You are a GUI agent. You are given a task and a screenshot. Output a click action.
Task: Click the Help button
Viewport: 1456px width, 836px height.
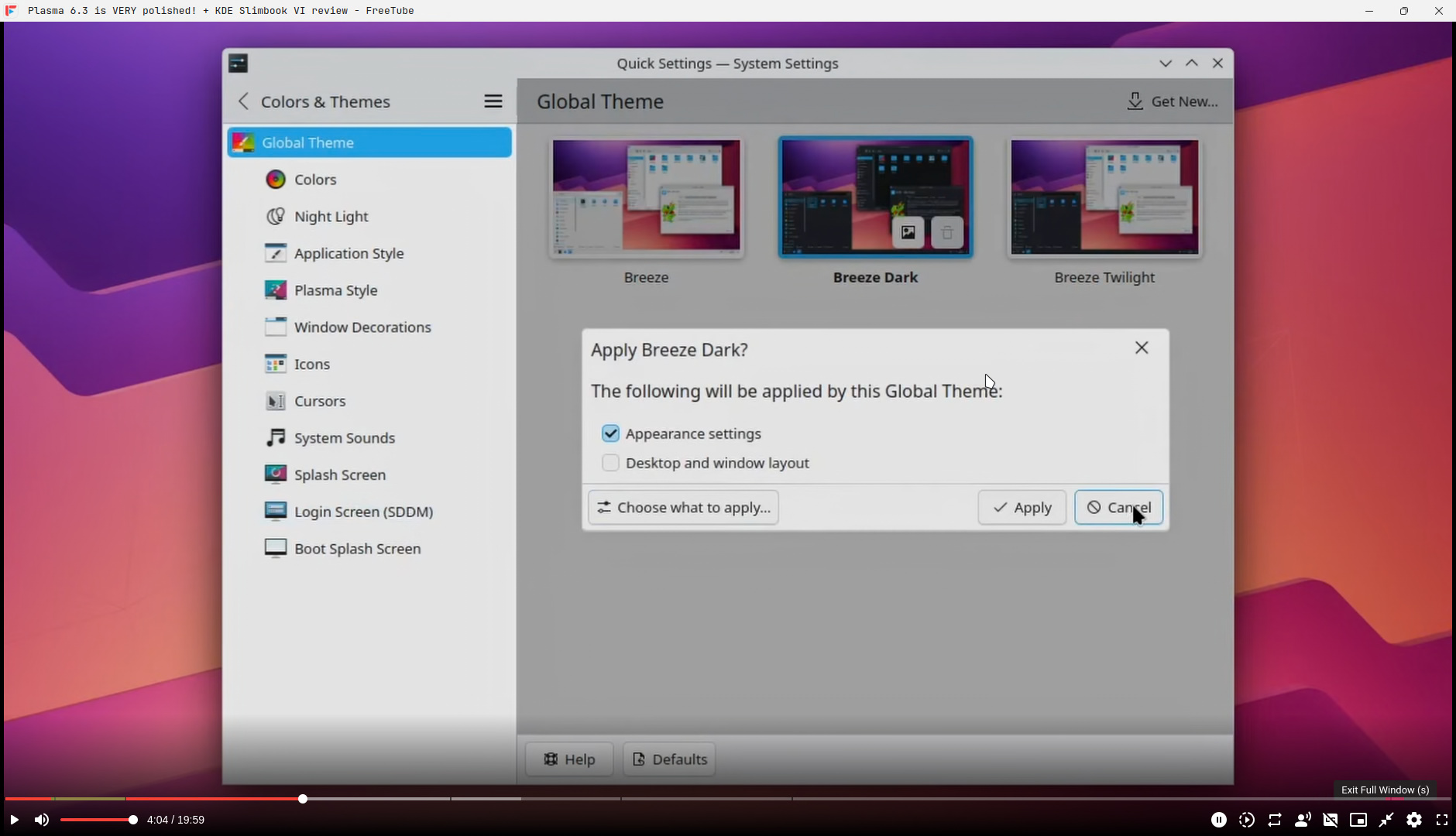(x=569, y=759)
